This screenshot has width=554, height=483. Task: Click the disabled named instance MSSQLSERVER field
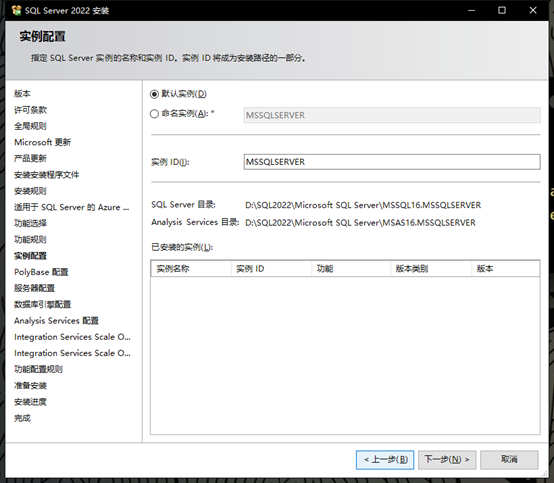tap(392, 115)
